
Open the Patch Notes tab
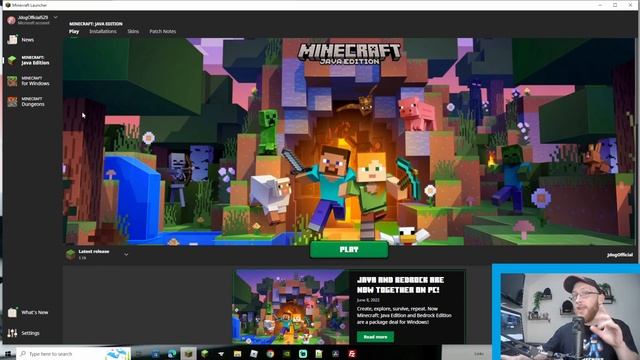(162, 31)
